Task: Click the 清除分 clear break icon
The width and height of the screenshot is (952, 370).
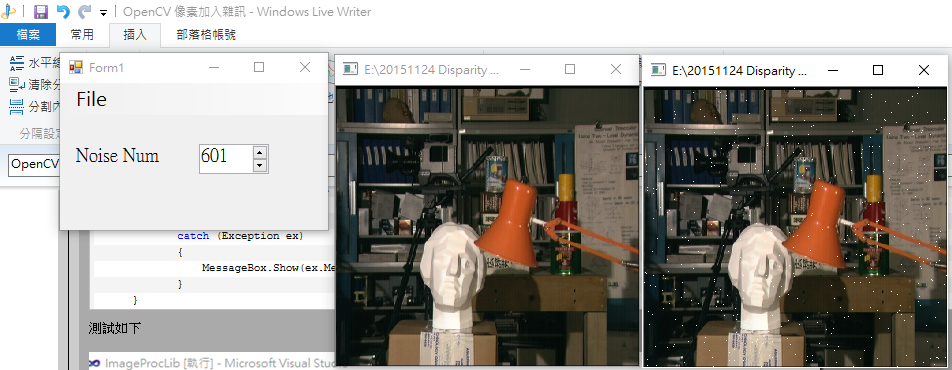Action: point(16,85)
